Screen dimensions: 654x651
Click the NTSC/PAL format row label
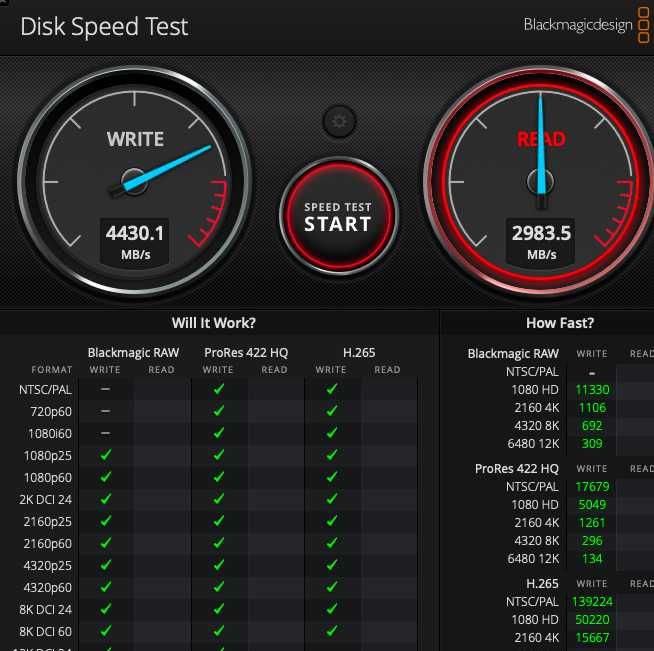coord(45,390)
